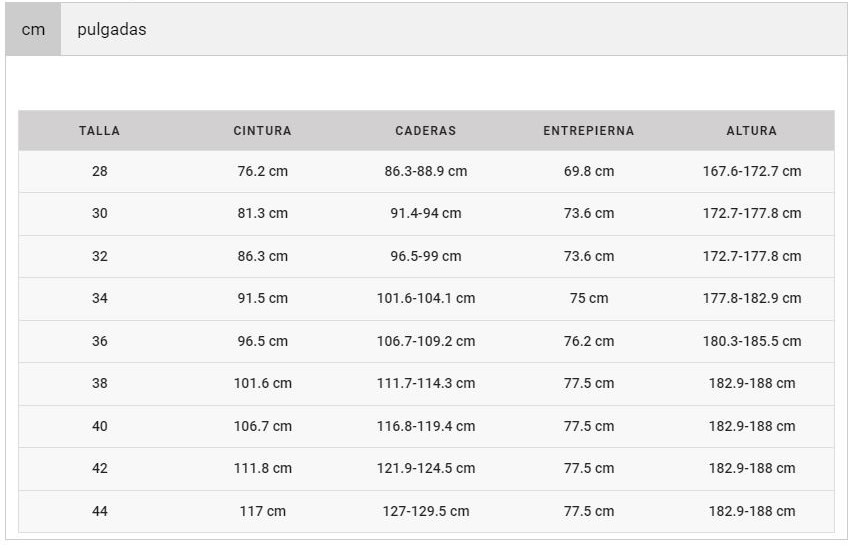Switch to the pulgadas tab

(x=112, y=30)
